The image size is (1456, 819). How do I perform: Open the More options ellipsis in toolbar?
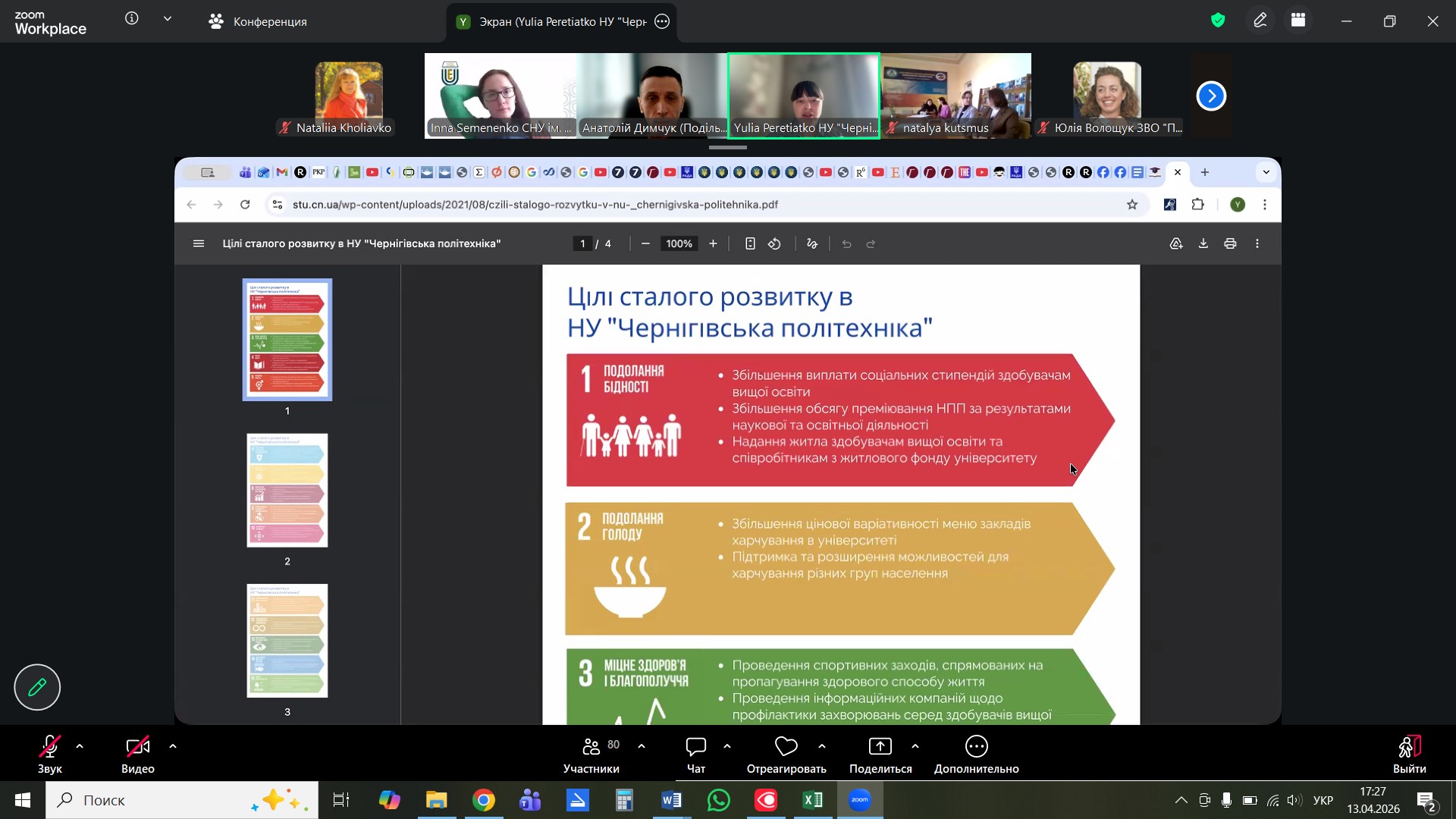tap(976, 747)
